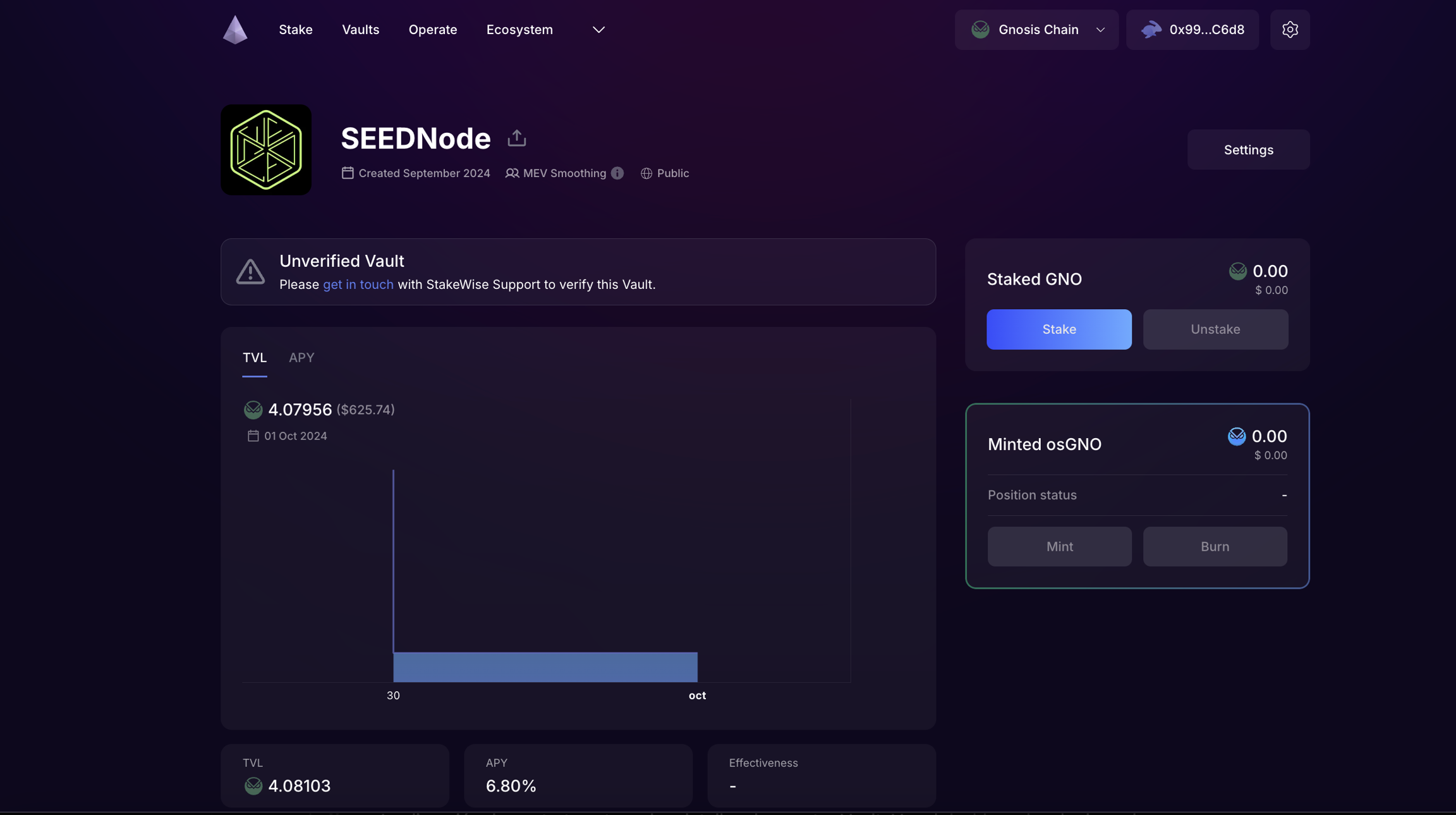Image resolution: width=1456 pixels, height=815 pixels.
Task: Click the Unverified Vault warning icon
Action: (x=250, y=272)
